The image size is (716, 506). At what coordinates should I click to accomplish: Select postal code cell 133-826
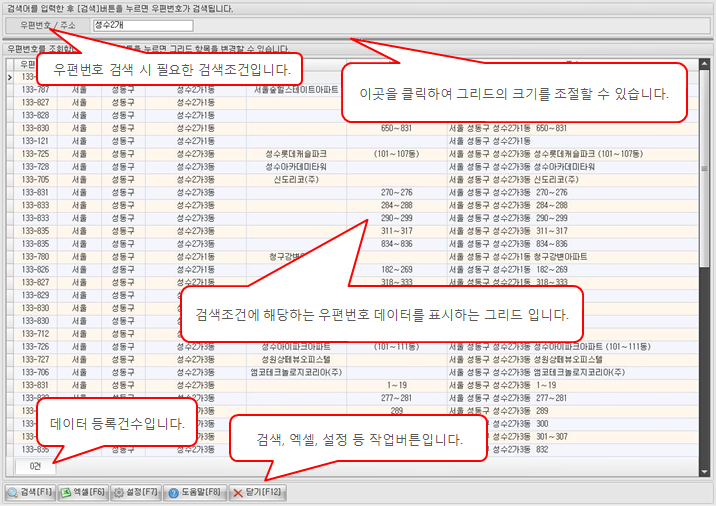coord(35,269)
